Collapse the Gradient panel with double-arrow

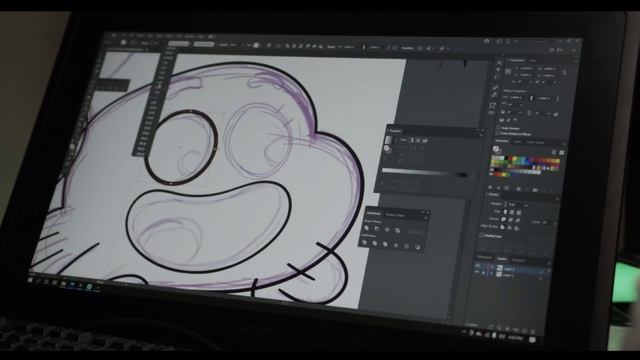pos(478,129)
